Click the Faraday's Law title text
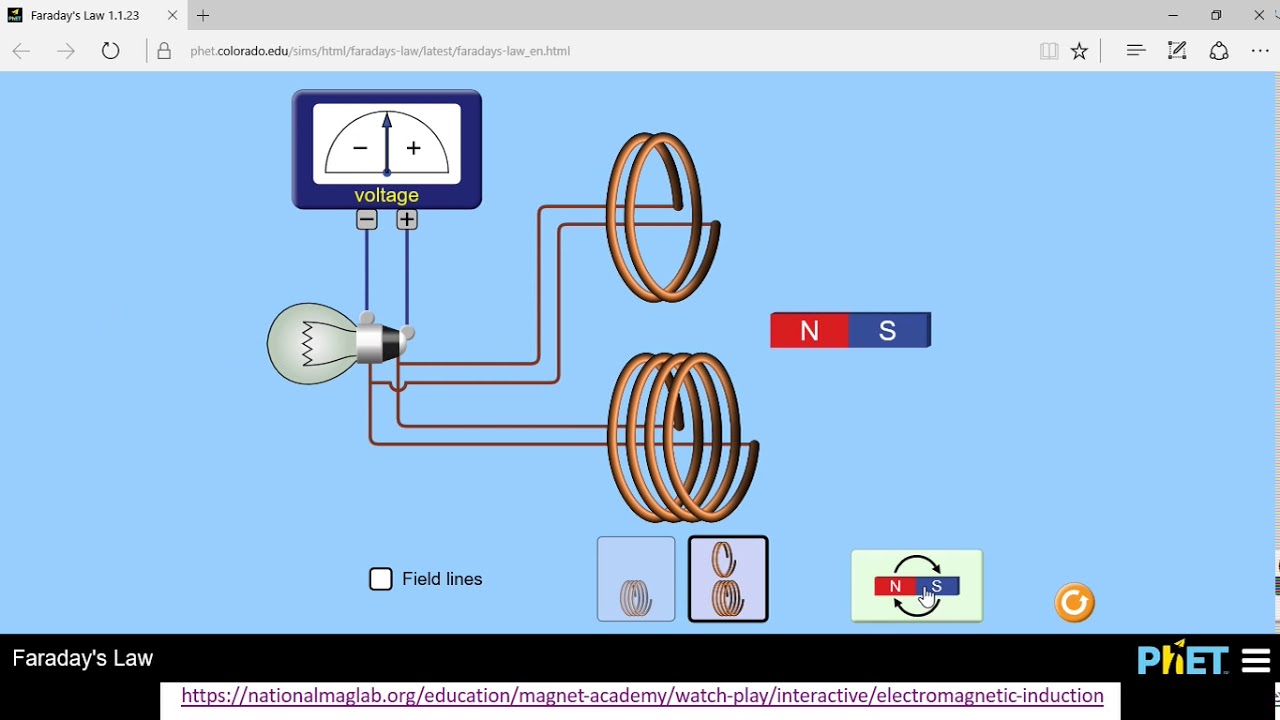Screen dimensions: 1280x720 (83, 658)
